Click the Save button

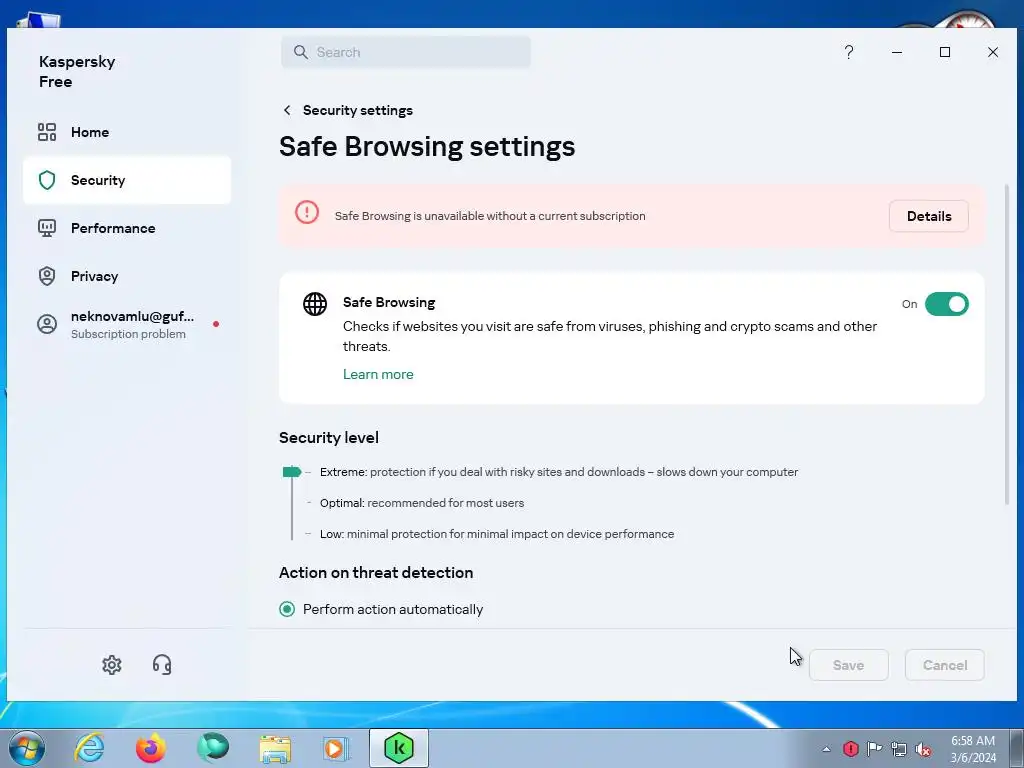click(848, 665)
